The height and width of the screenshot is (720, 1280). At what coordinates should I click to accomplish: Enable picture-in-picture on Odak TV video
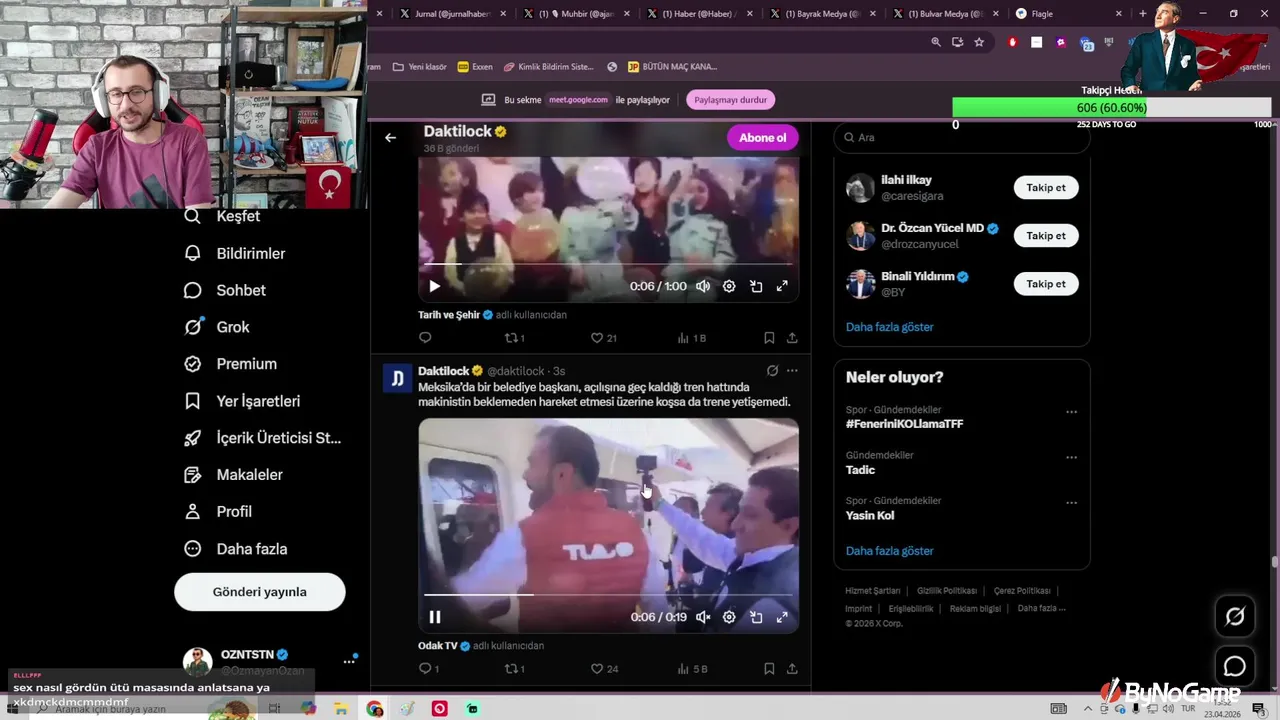tap(756, 617)
